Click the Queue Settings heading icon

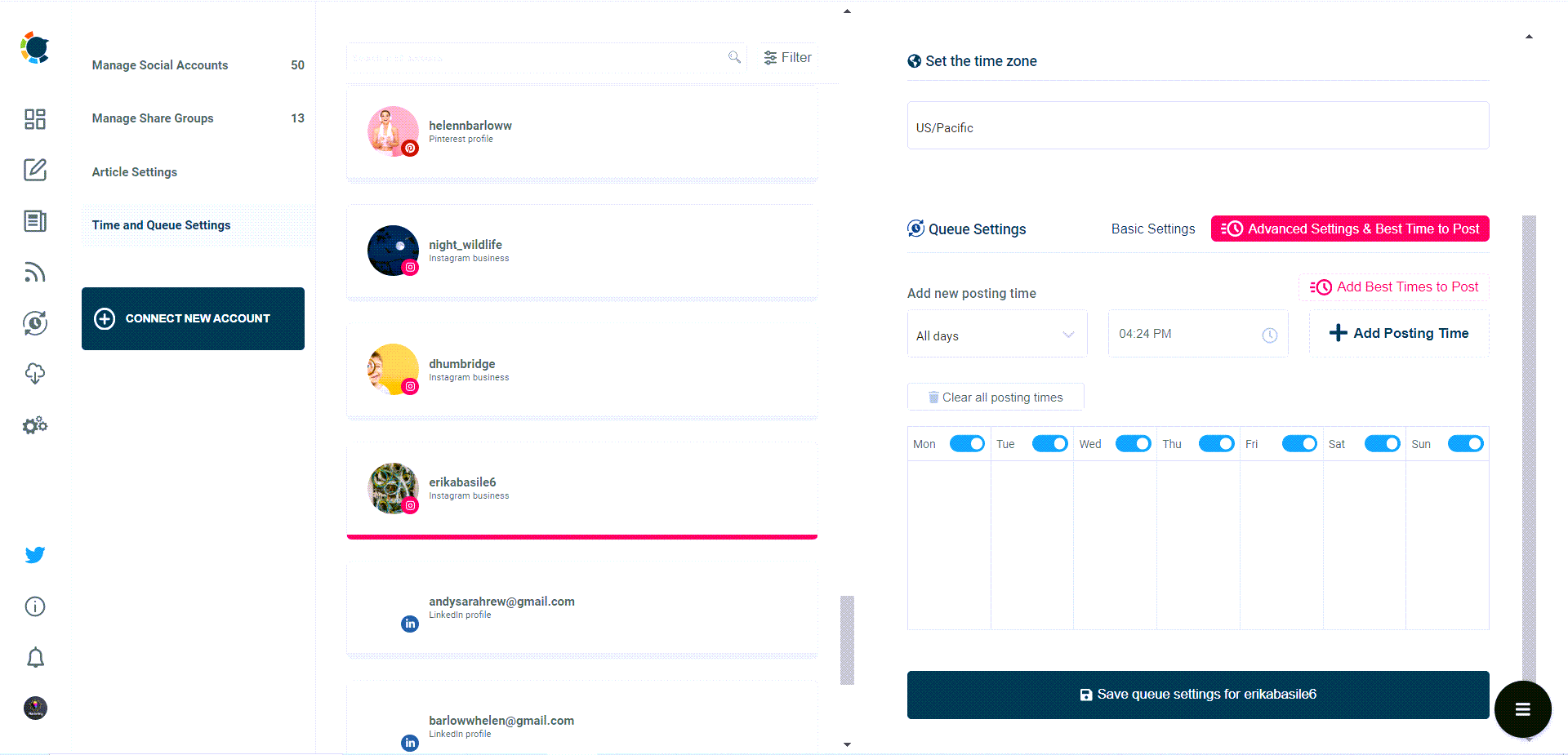[x=916, y=229]
